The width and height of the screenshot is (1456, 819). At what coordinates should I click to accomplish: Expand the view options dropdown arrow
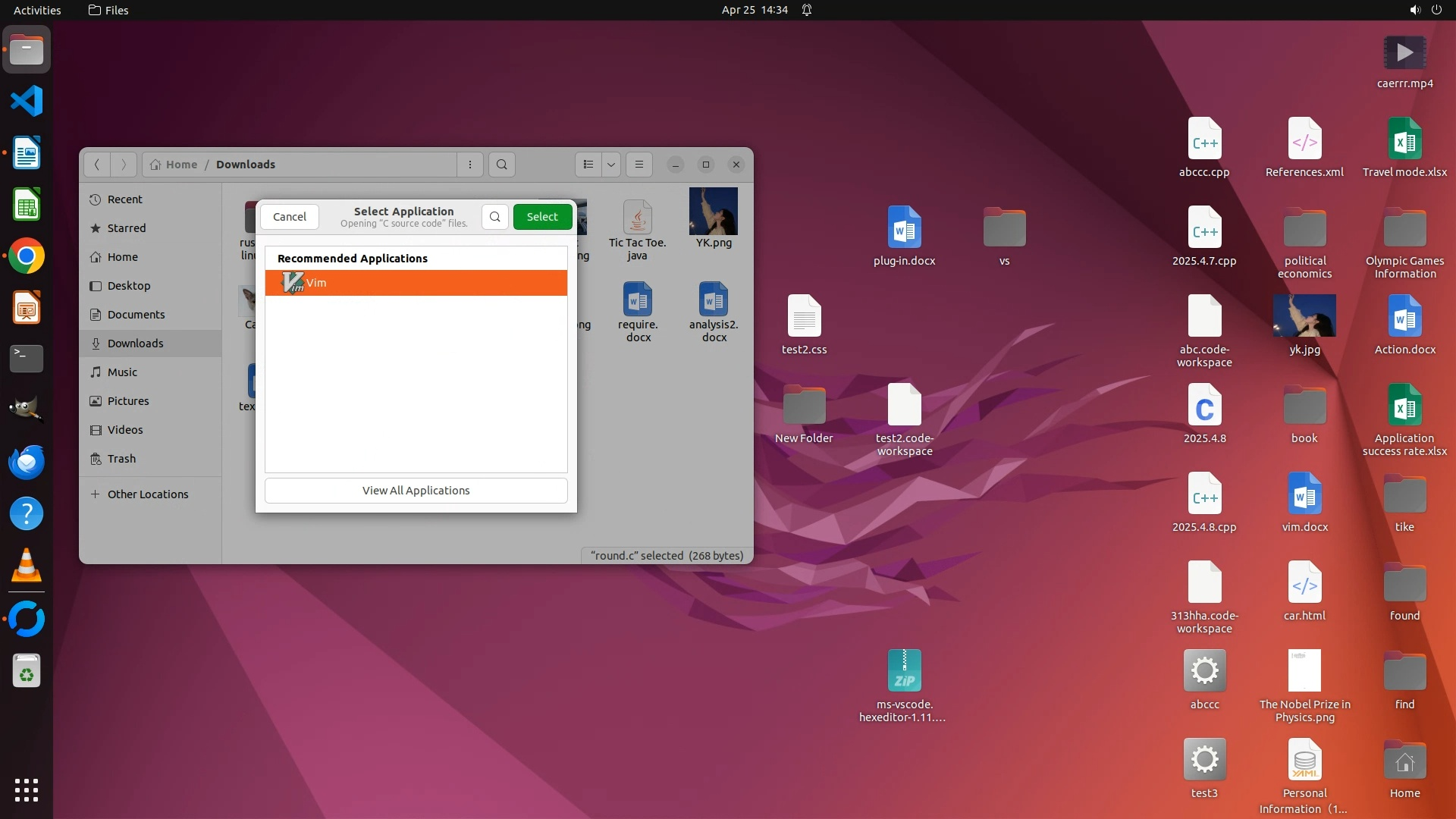click(610, 165)
